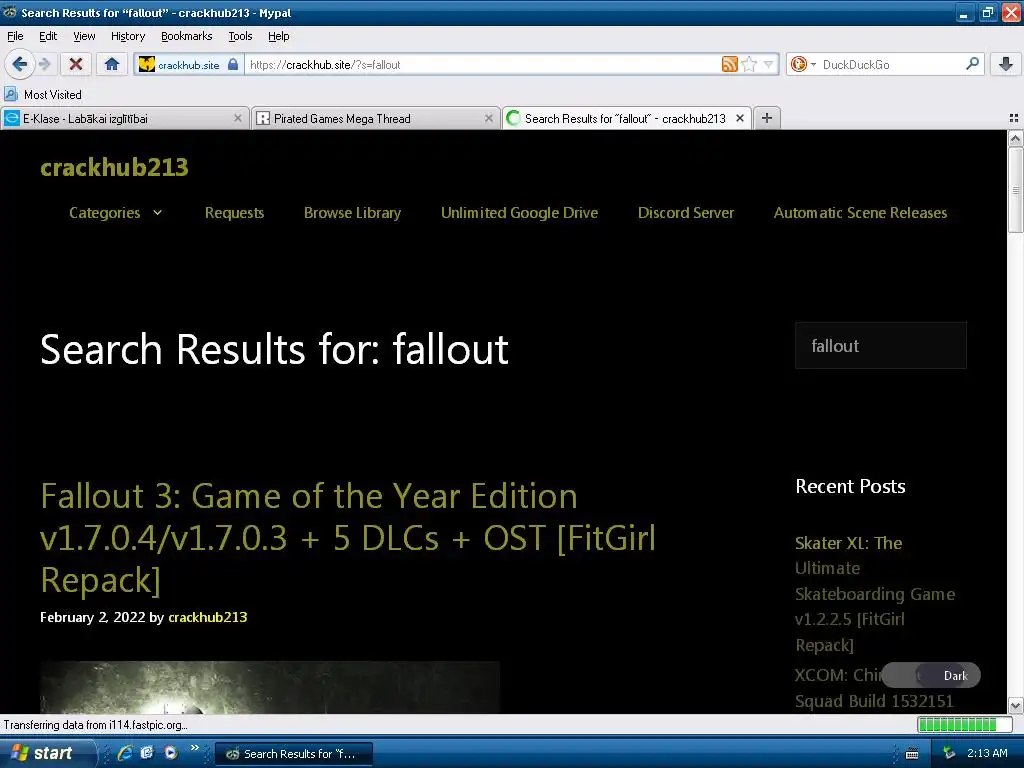This screenshot has width=1024, height=768.
Task: Launch the second quick launch browser icon
Action: point(147,753)
